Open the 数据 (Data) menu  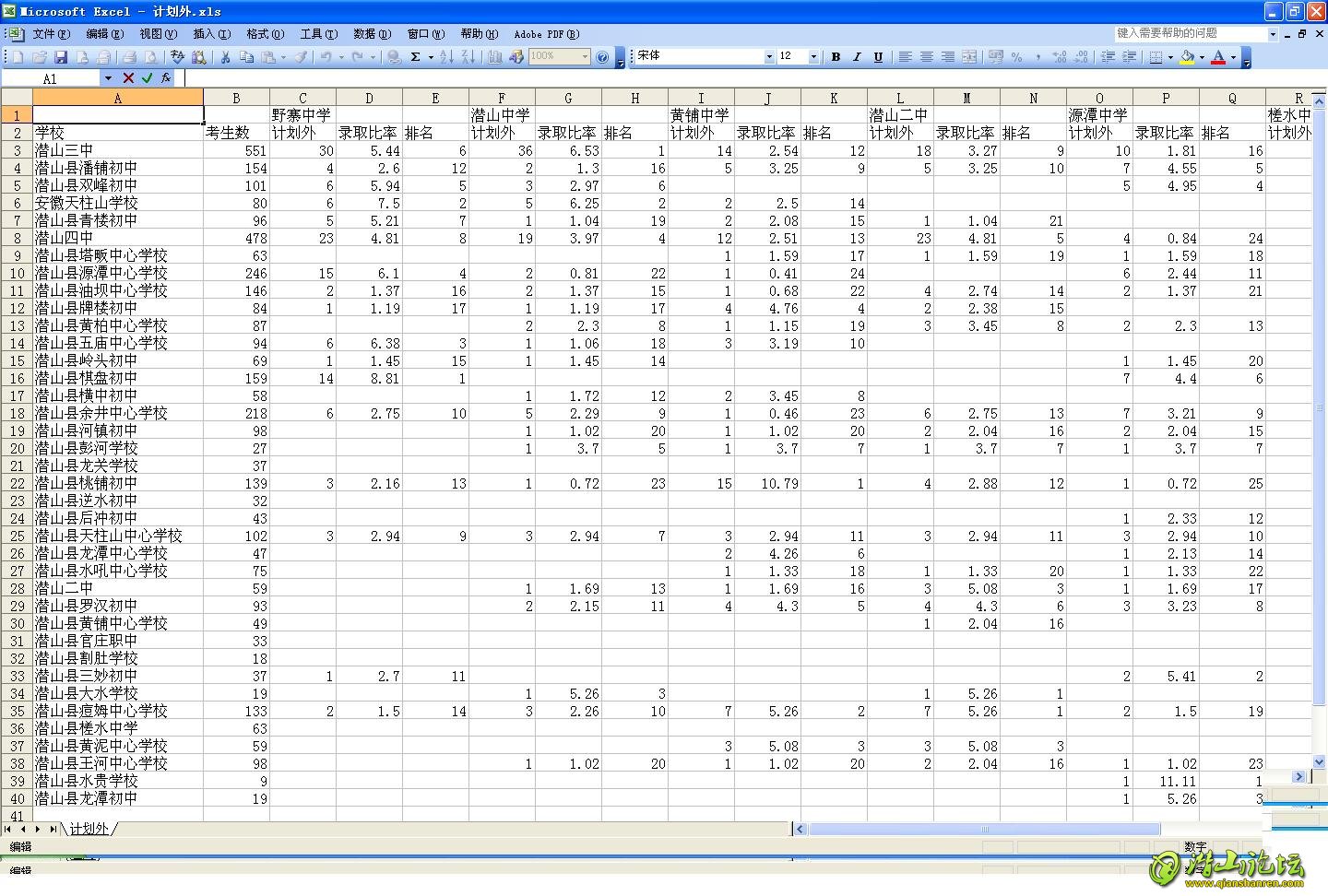372,34
